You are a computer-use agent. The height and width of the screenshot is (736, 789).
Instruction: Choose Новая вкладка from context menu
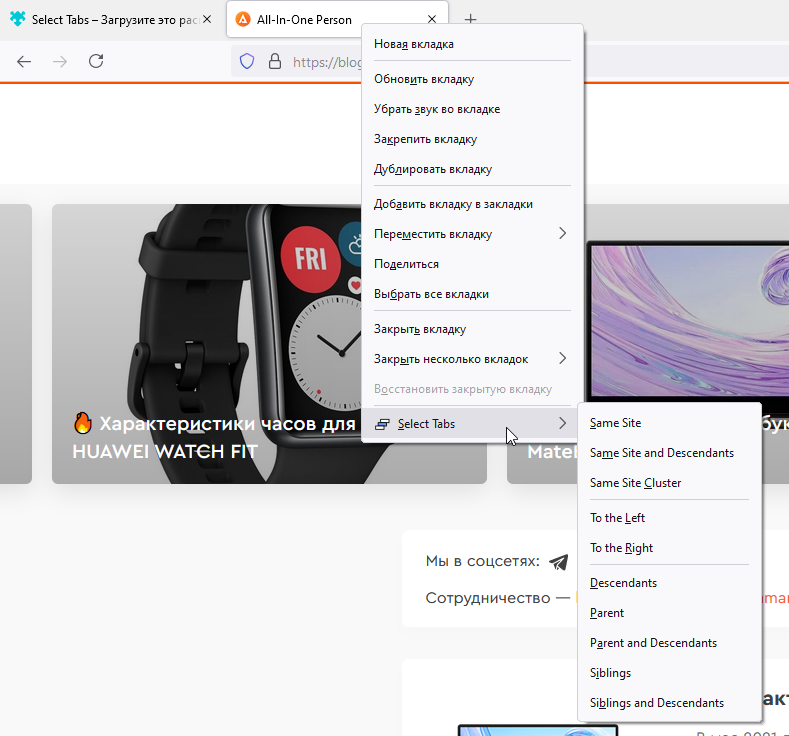[472, 44]
